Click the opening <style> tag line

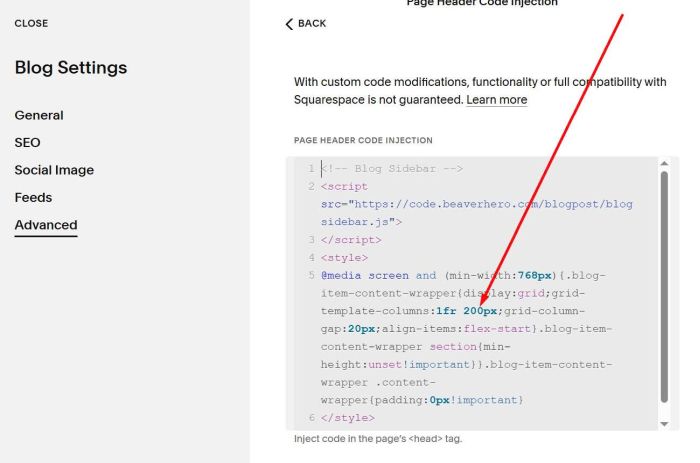click(344, 258)
